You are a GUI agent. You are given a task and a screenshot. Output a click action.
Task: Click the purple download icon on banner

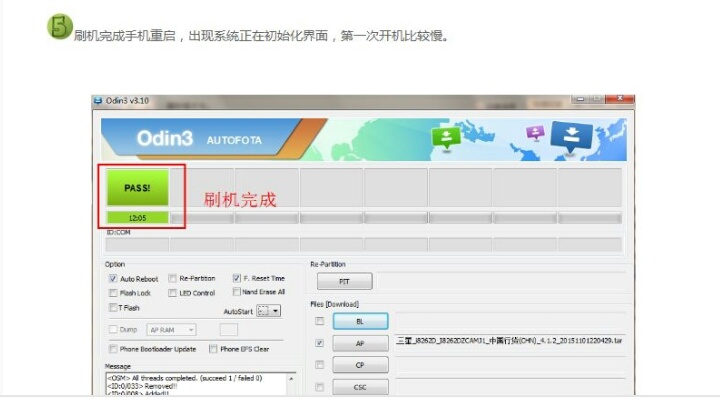[535, 133]
